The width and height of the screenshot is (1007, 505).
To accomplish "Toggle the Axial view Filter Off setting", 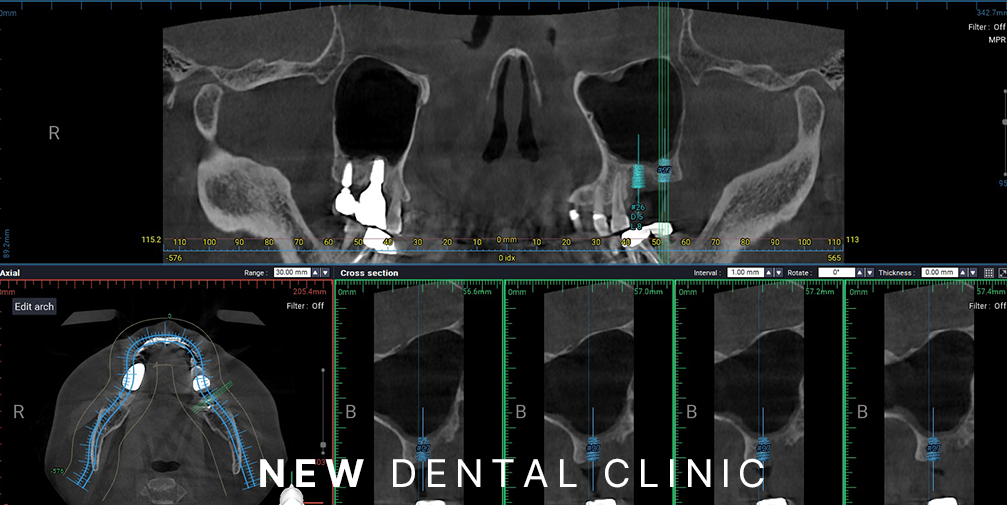I will 305,306.
